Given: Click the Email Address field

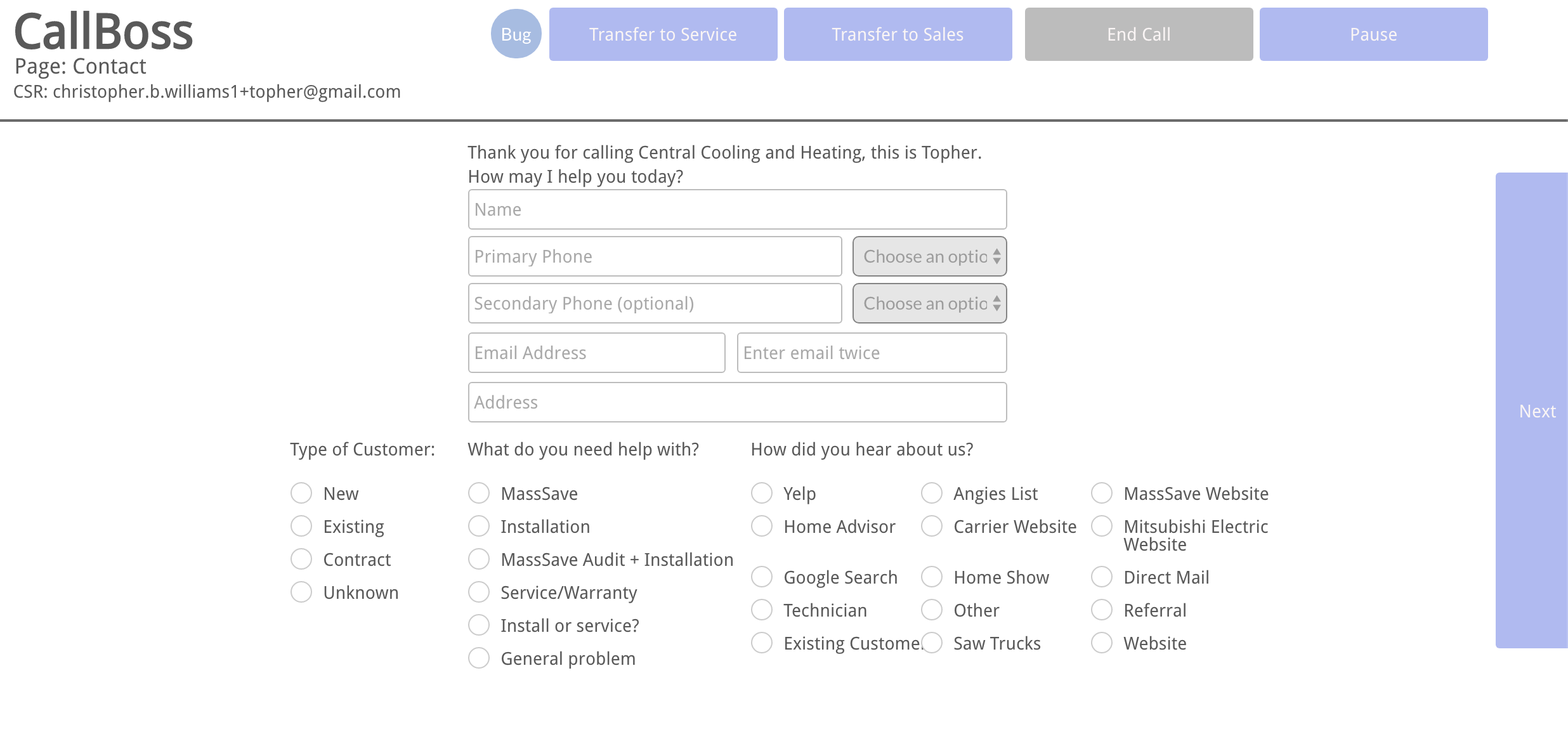Looking at the screenshot, I should [x=596, y=353].
